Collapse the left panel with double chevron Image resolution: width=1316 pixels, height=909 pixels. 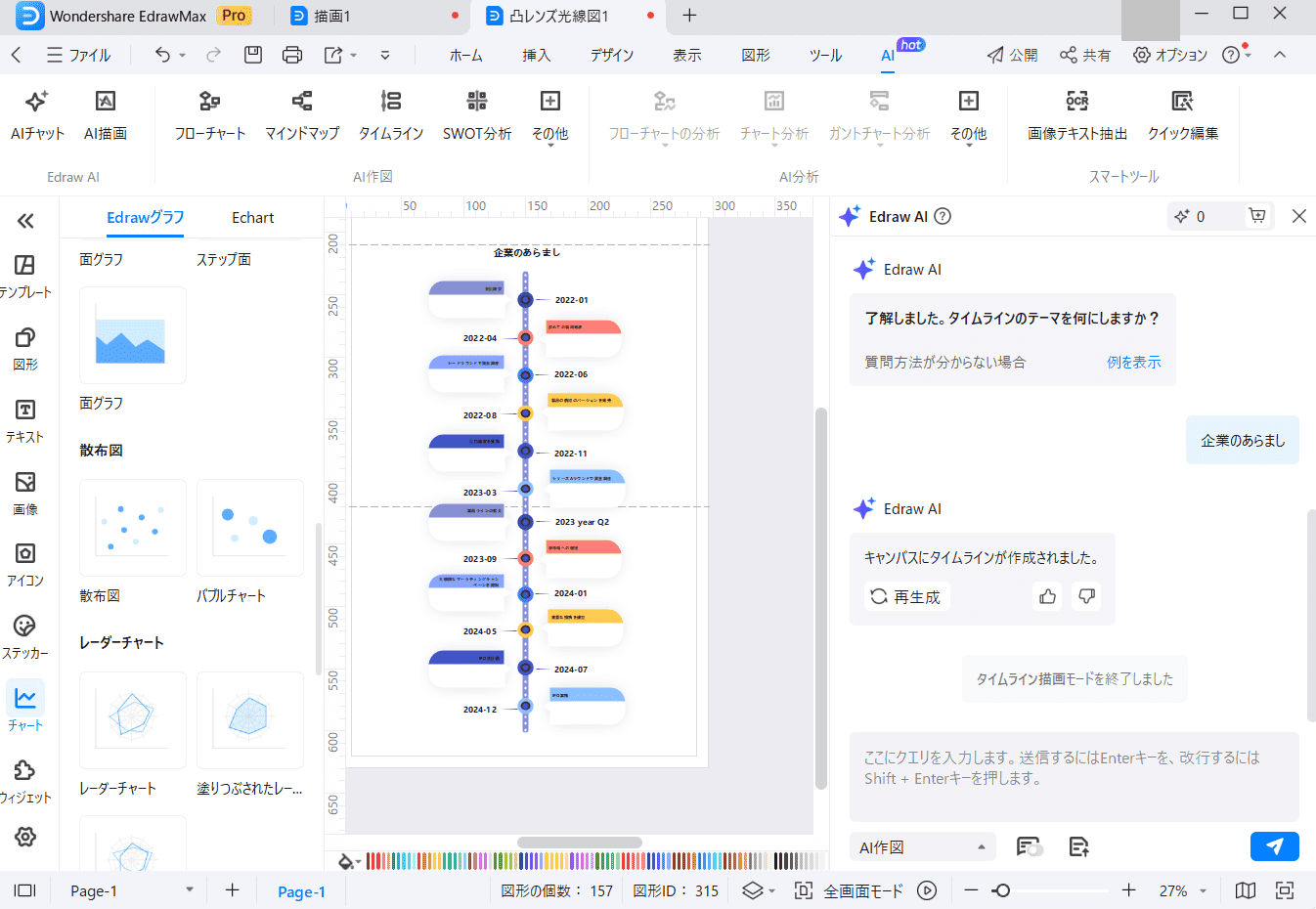coord(25,221)
